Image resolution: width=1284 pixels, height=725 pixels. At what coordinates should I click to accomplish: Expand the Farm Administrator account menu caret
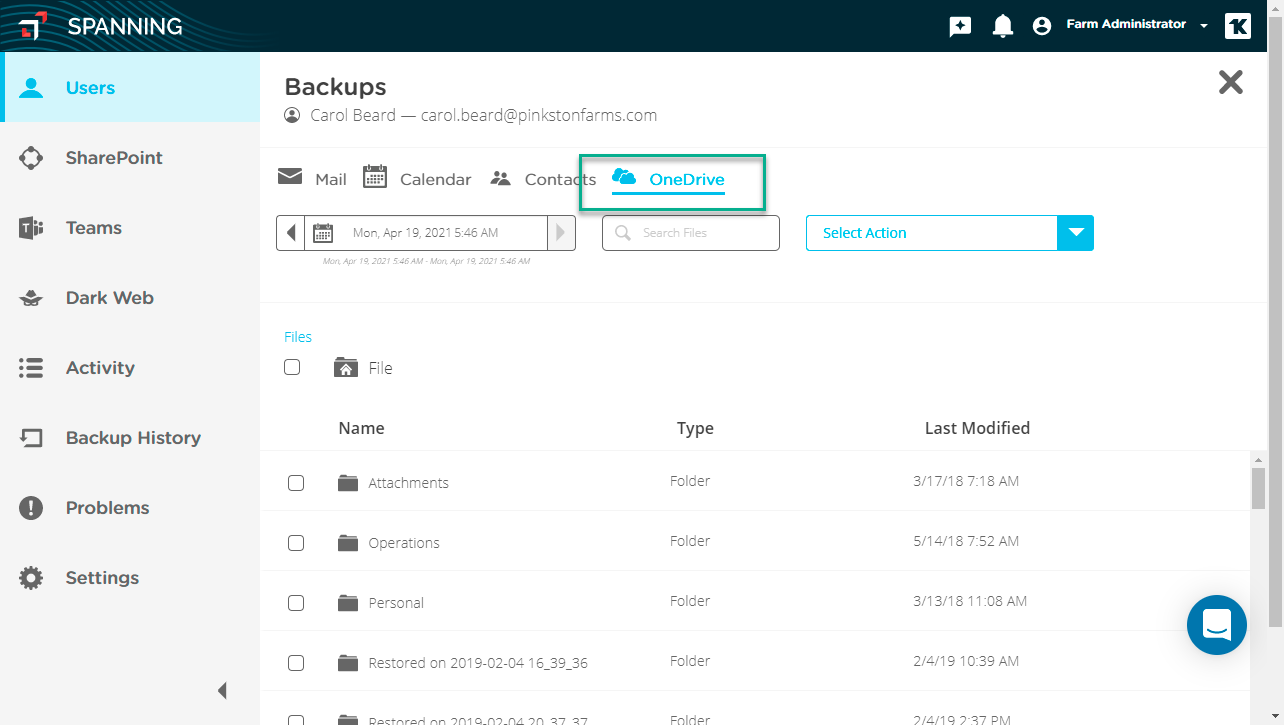[1204, 26]
